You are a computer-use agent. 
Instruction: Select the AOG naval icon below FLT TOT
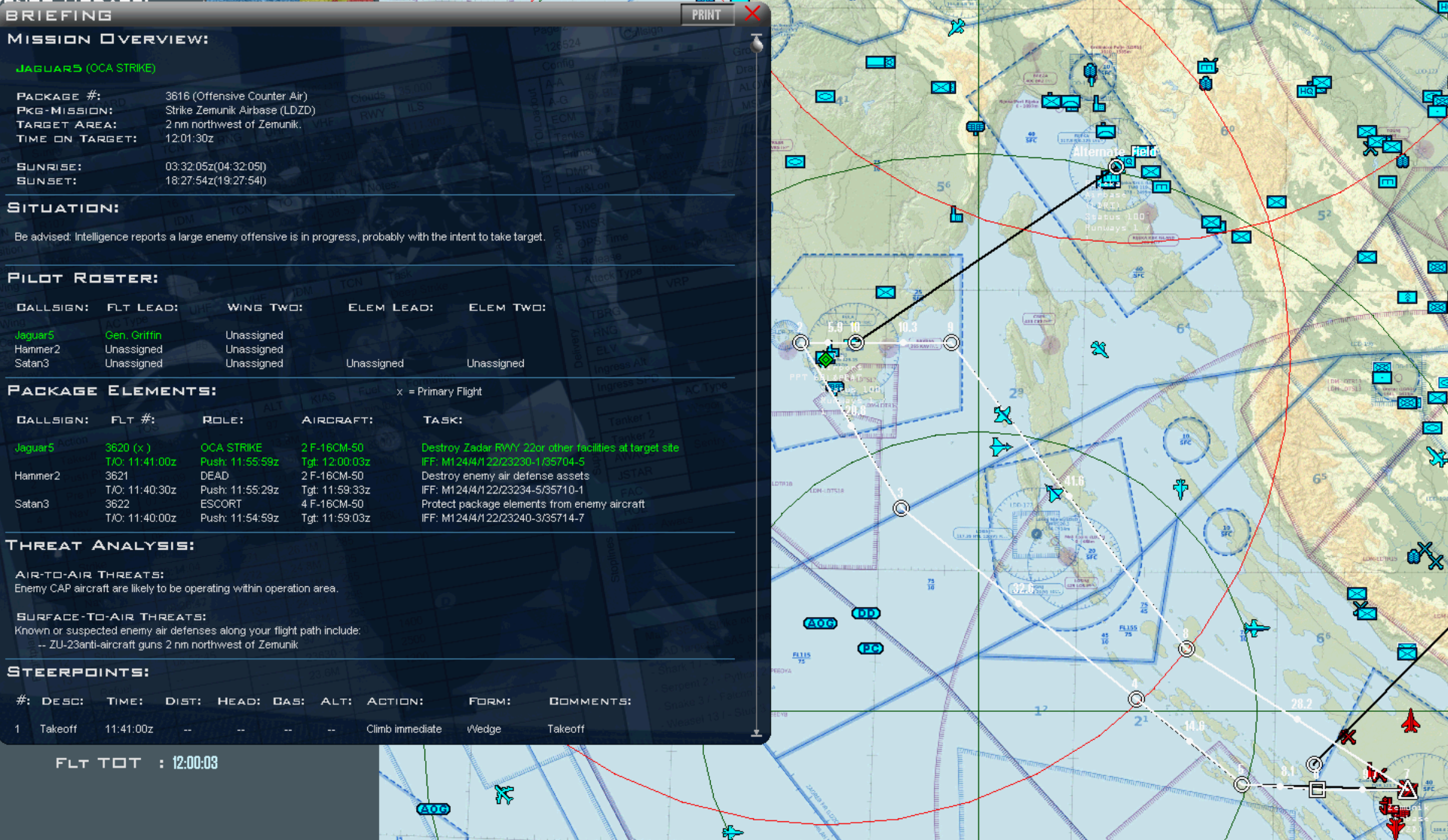coord(433,808)
